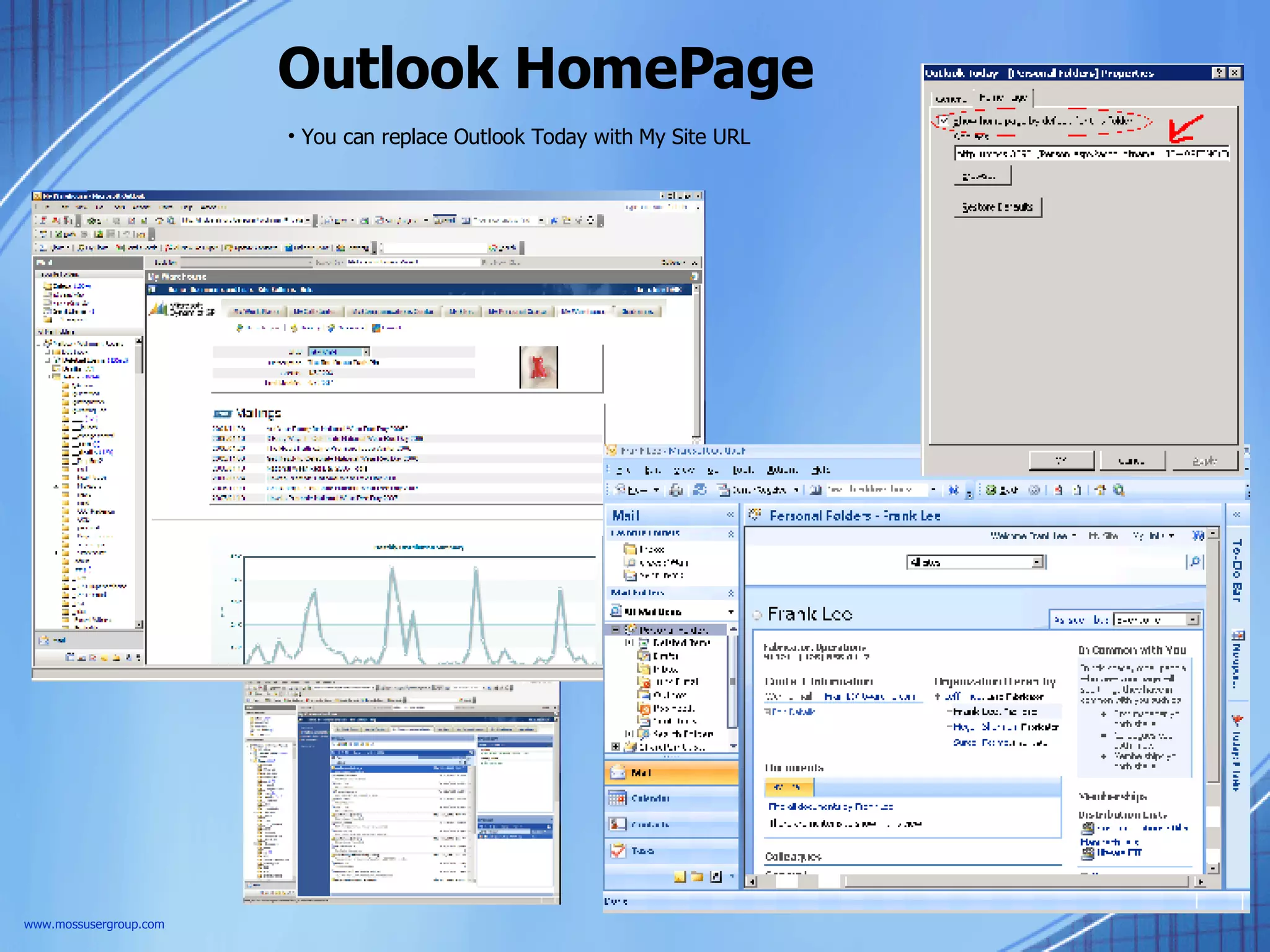The width and height of the screenshot is (1270, 952).
Task: Click OK in the Properties dialog
Action: point(1061,461)
